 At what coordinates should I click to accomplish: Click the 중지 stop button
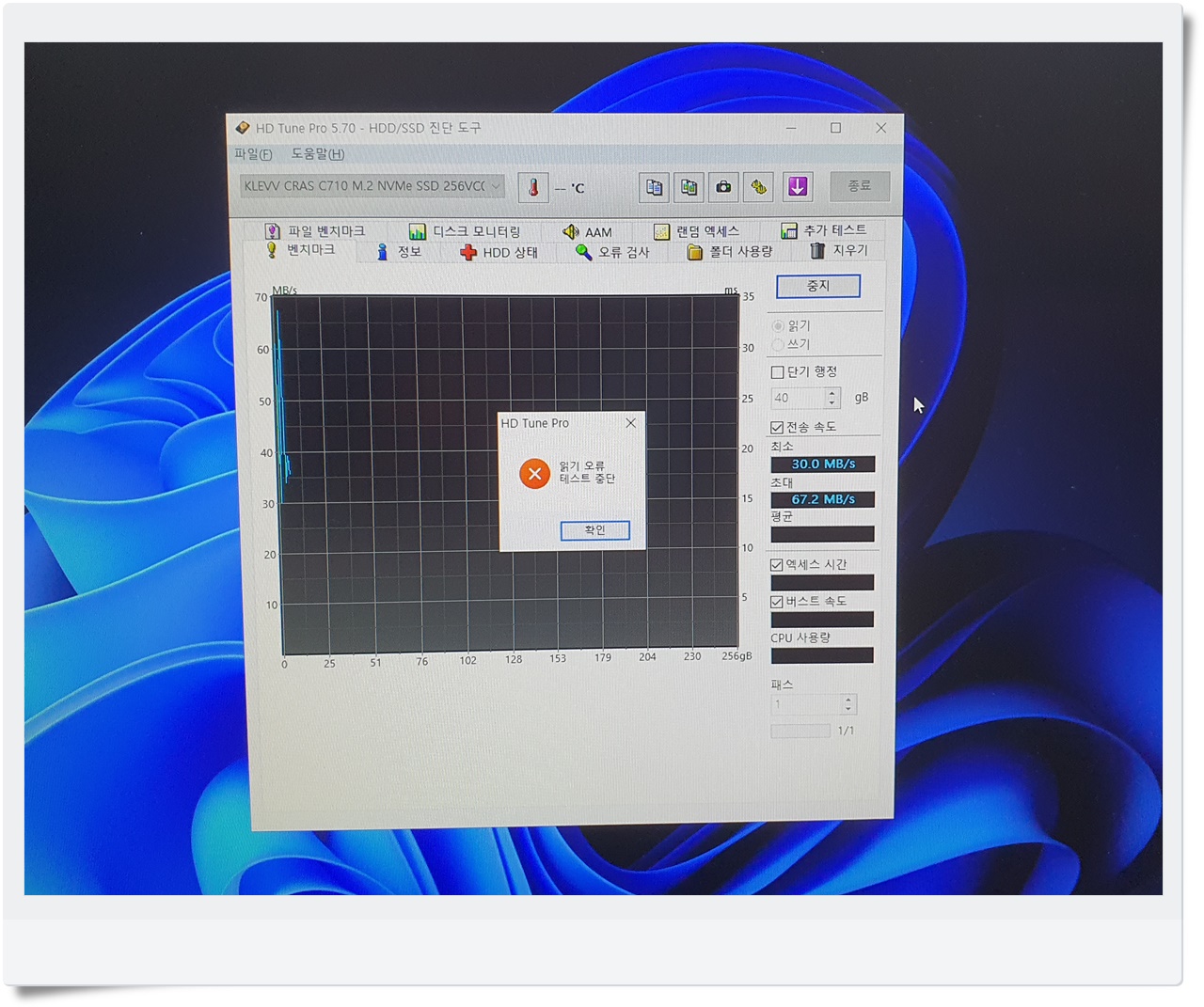coord(818,286)
